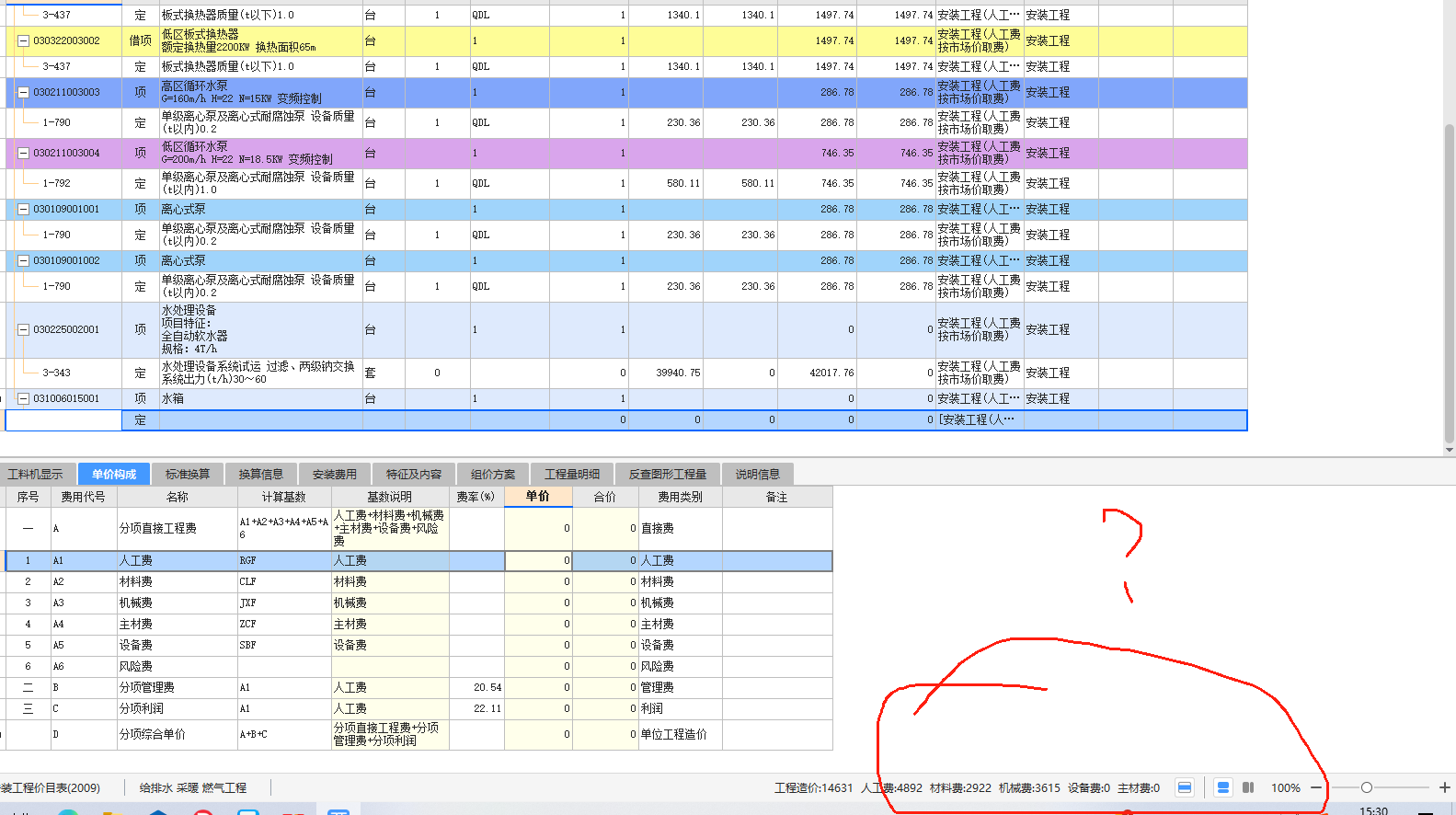Click the 低区板式换热器 item description
The image size is (1456, 815).
tap(260, 40)
